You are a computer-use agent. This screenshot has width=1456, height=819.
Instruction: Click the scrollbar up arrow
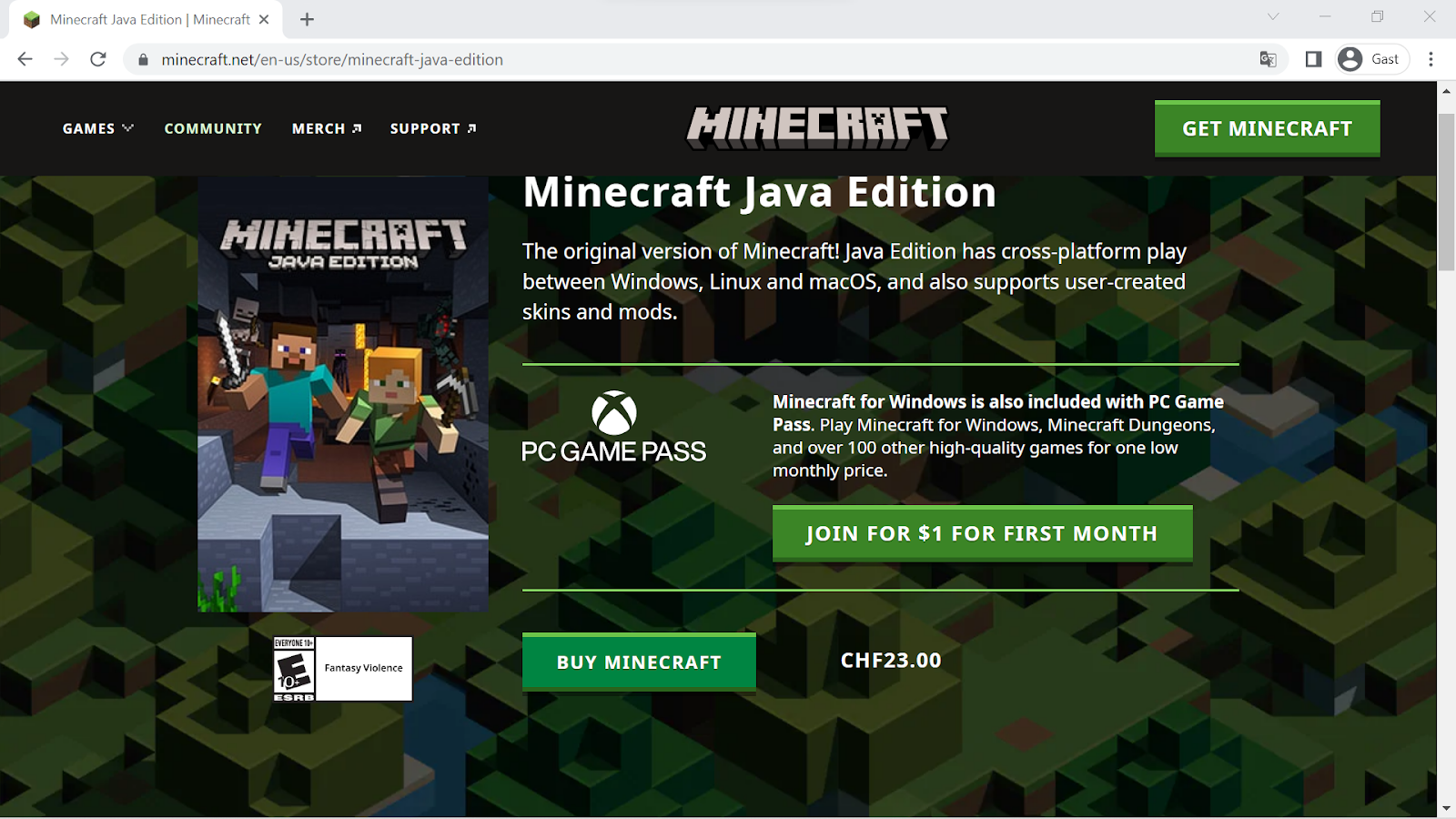[1446, 92]
